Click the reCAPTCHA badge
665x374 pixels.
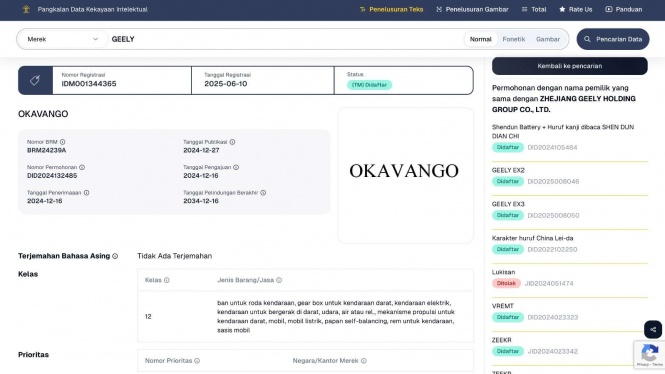[x=649, y=354]
